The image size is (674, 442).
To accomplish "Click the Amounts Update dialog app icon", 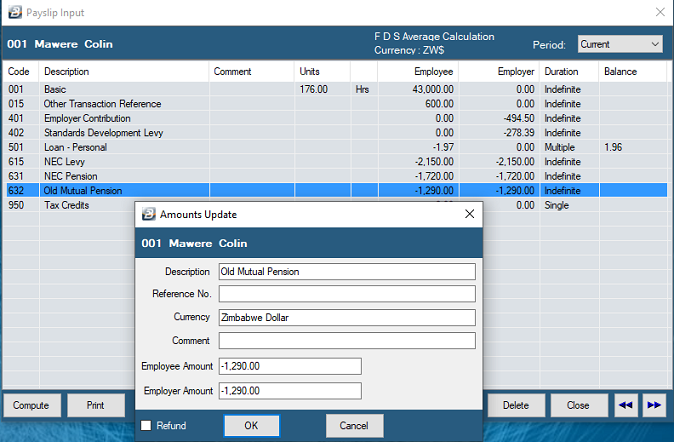I will (149, 214).
